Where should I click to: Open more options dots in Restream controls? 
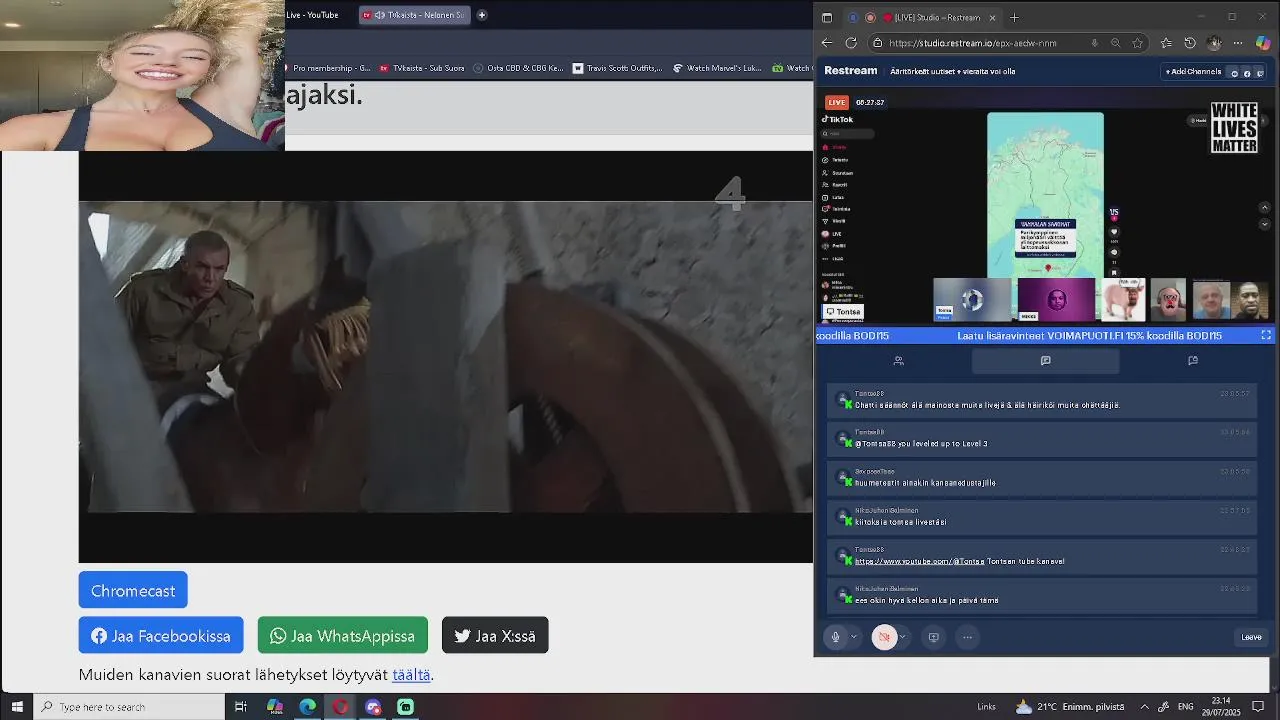967,637
